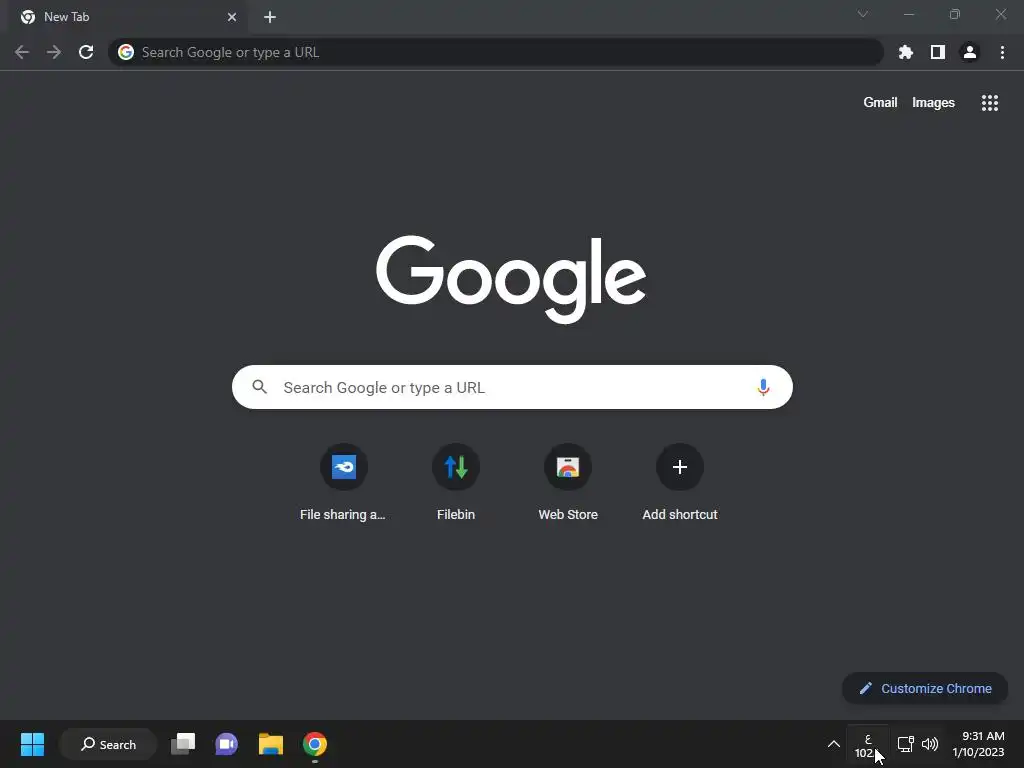Open the Web Store shortcut tile
Image resolution: width=1024 pixels, height=768 pixels.
click(x=568, y=467)
